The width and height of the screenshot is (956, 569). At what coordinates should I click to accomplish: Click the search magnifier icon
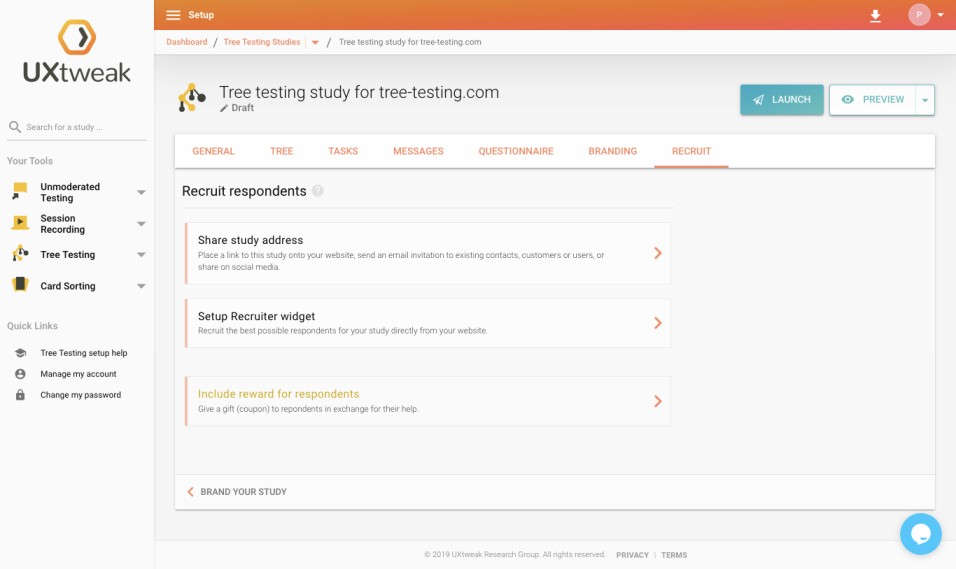[15, 127]
